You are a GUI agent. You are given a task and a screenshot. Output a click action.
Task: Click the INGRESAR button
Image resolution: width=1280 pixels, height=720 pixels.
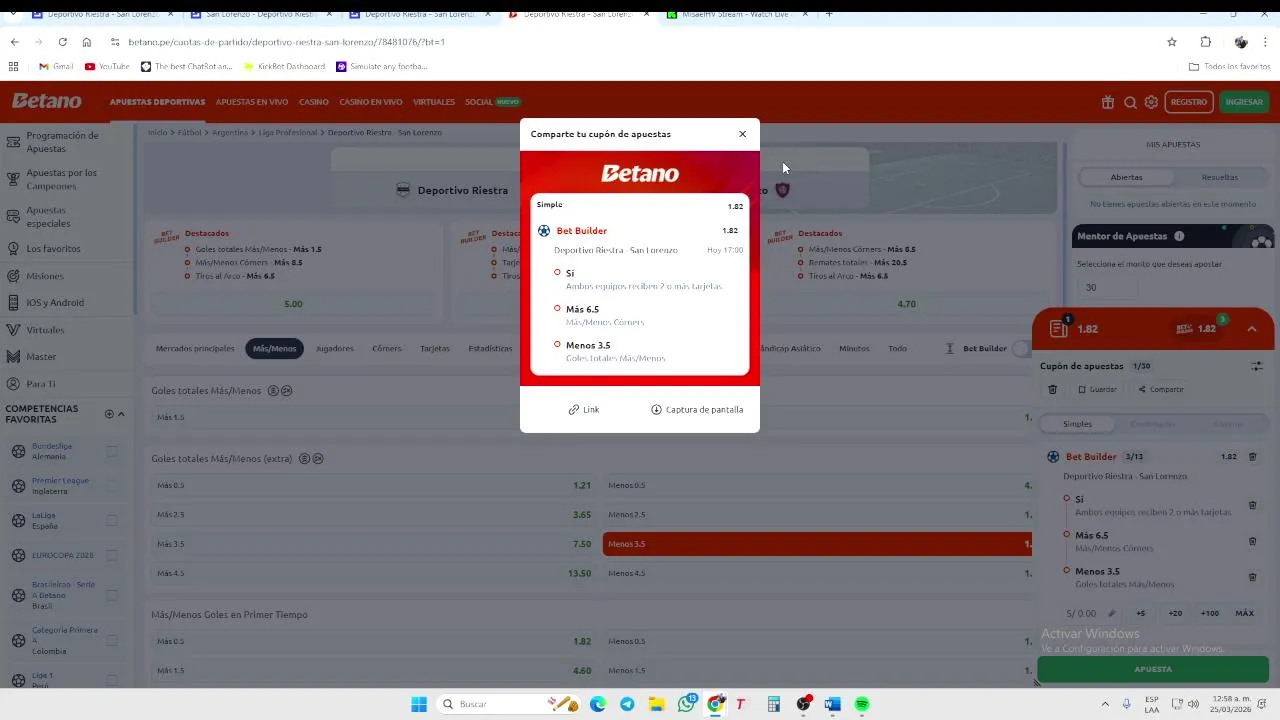1244,102
